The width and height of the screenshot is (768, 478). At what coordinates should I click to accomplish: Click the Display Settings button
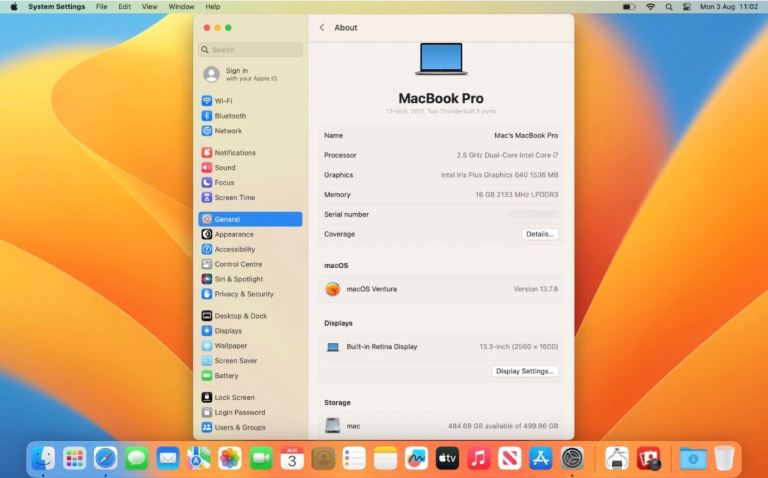(x=525, y=371)
